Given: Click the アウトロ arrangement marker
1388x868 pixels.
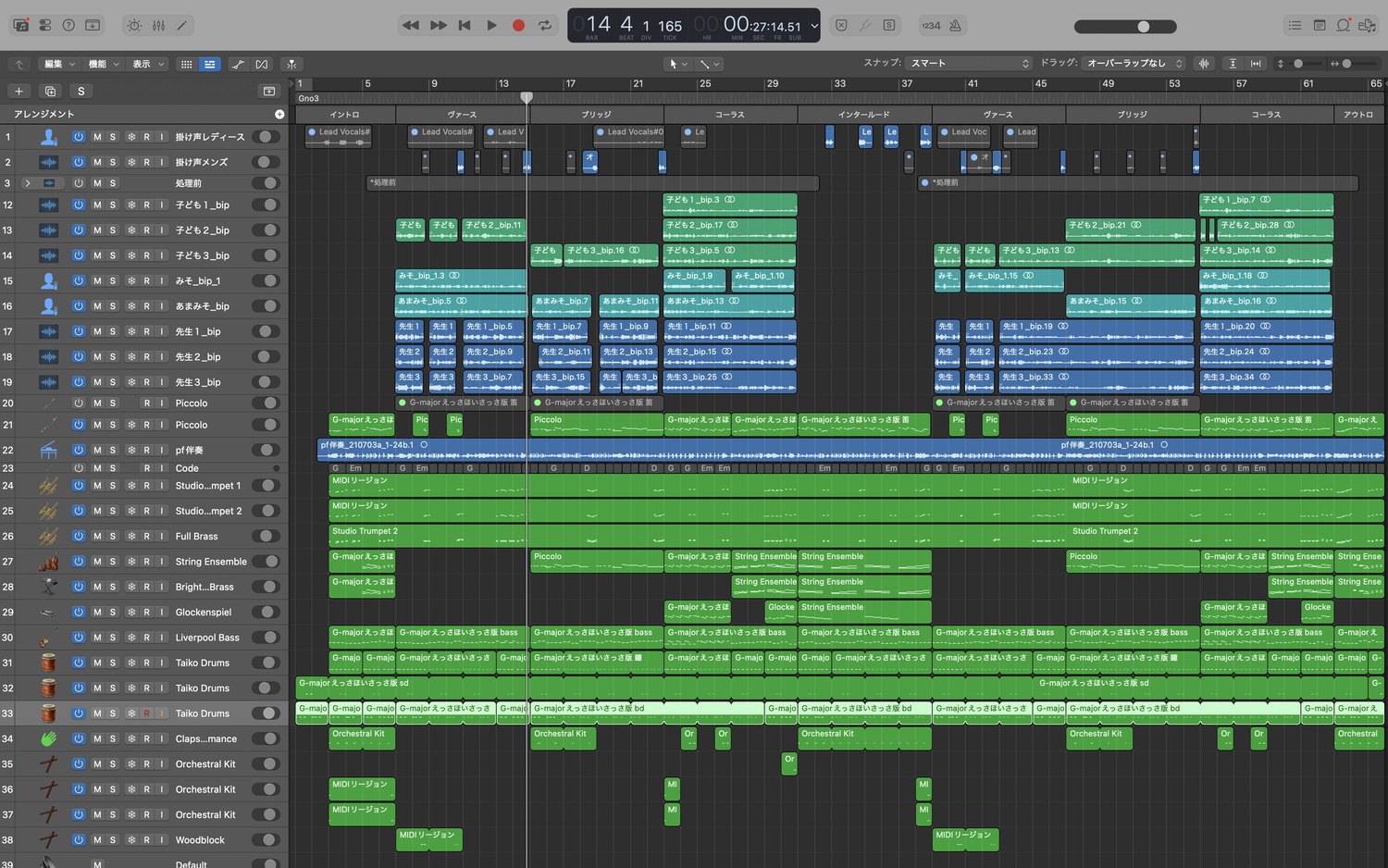Looking at the screenshot, I should tap(1358, 115).
